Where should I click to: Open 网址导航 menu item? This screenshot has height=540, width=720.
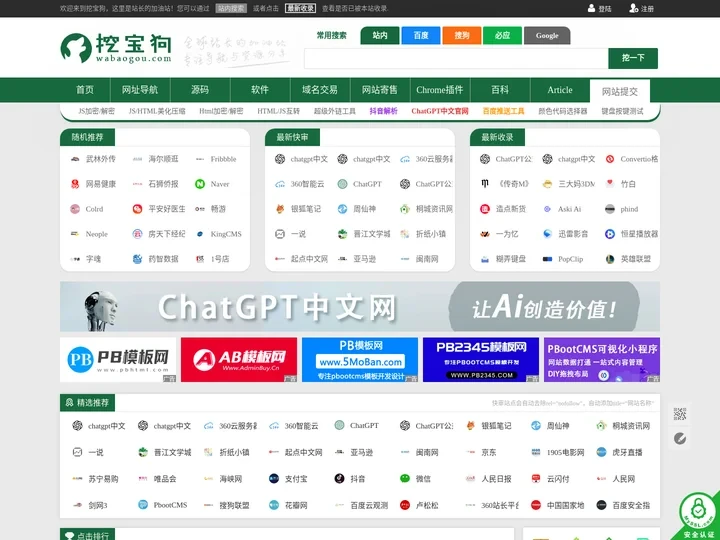[x=140, y=90]
